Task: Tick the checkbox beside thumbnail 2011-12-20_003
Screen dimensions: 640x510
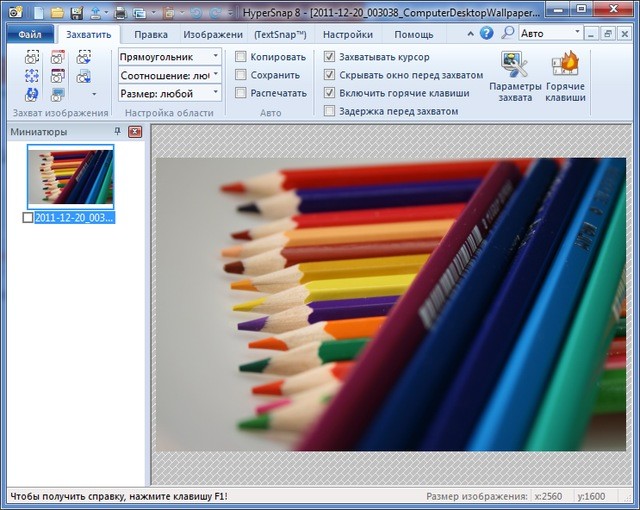Action: [x=27, y=217]
